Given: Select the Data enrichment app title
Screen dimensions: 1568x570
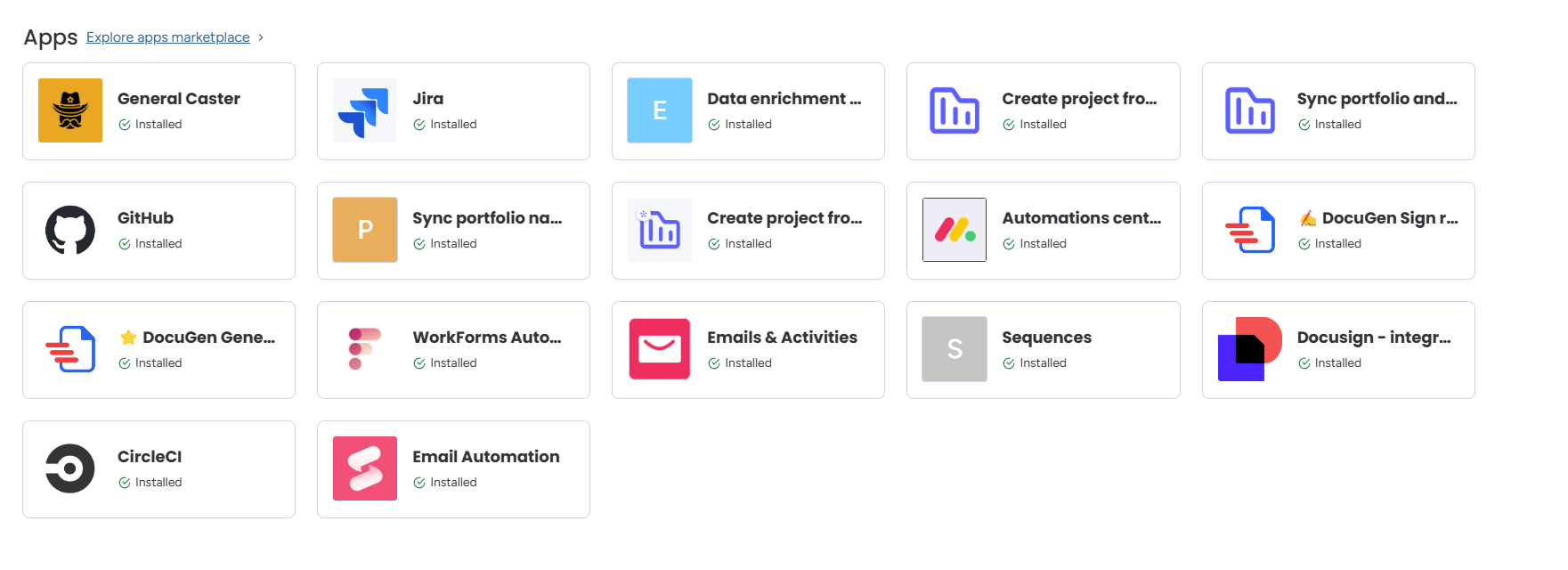Looking at the screenshot, I should coord(784,99).
